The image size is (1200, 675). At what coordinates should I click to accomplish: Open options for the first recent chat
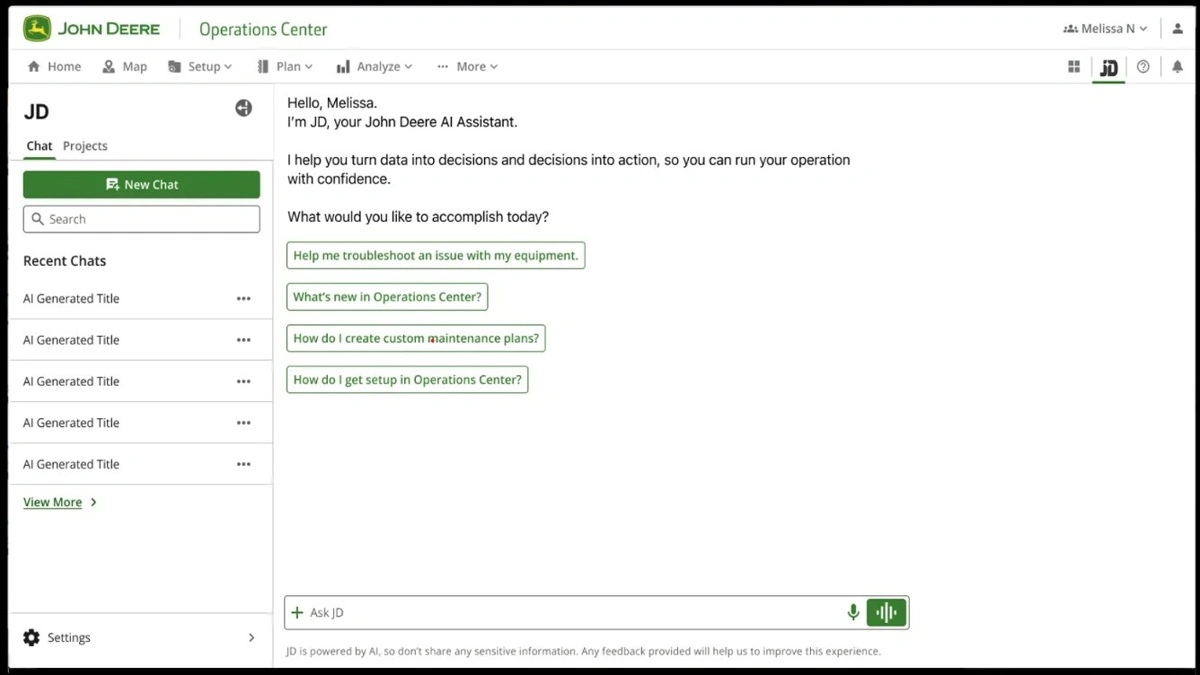(x=243, y=299)
